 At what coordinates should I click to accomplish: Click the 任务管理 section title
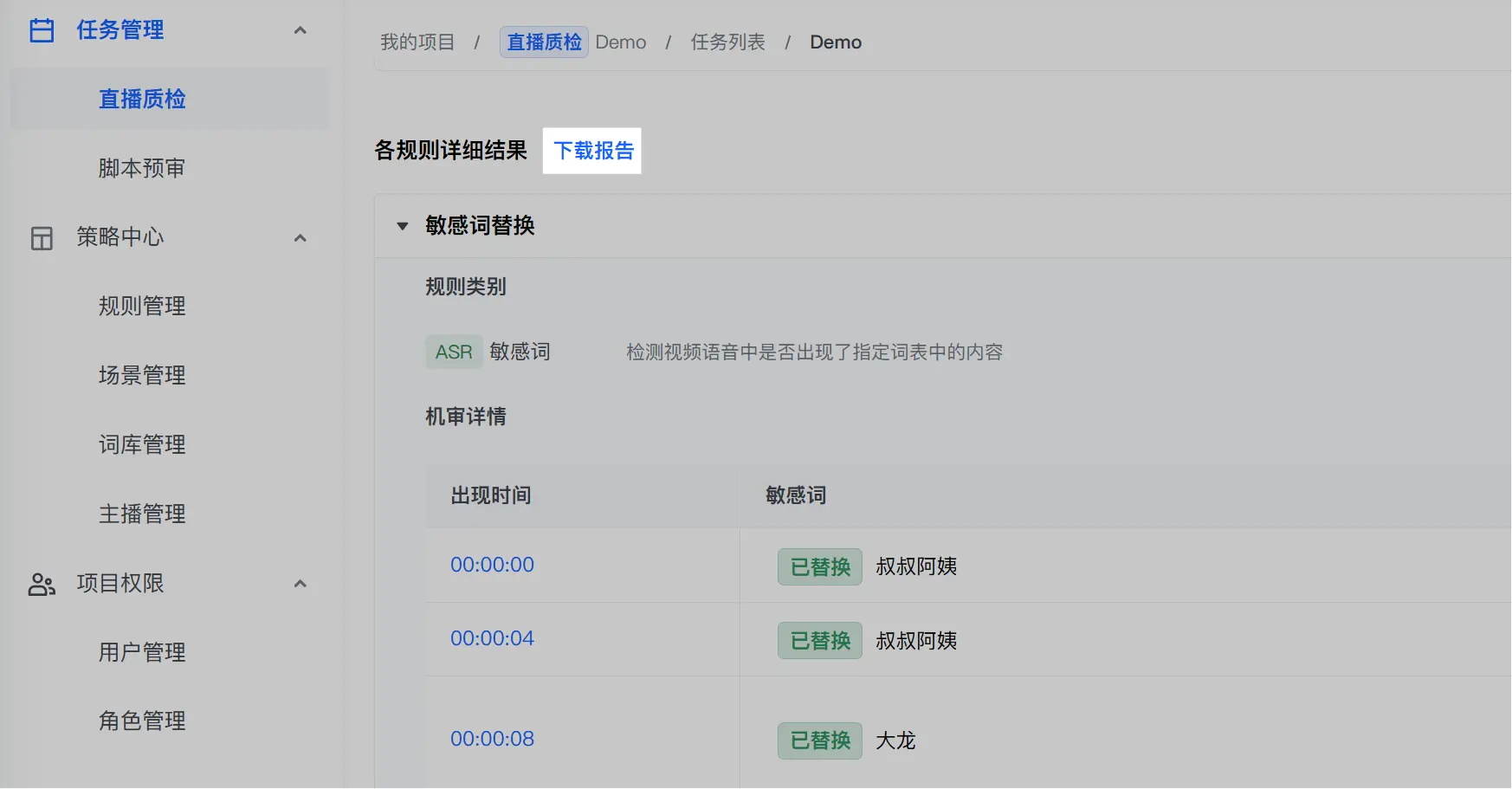point(120,30)
